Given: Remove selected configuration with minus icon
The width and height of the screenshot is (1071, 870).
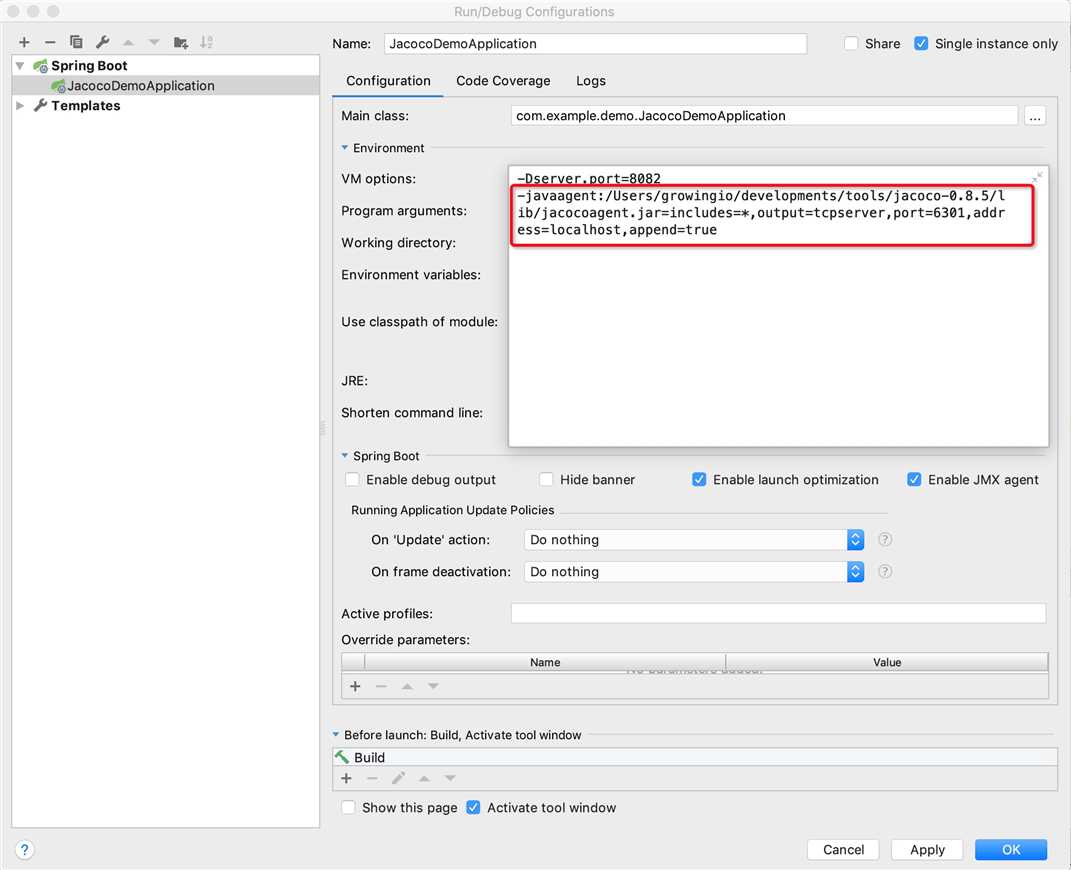Looking at the screenshot, I should coord(50,42).
